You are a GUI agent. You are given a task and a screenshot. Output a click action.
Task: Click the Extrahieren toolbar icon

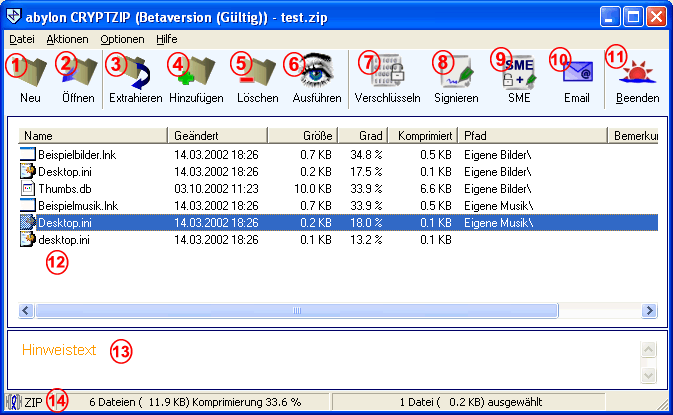pos(136,73)
